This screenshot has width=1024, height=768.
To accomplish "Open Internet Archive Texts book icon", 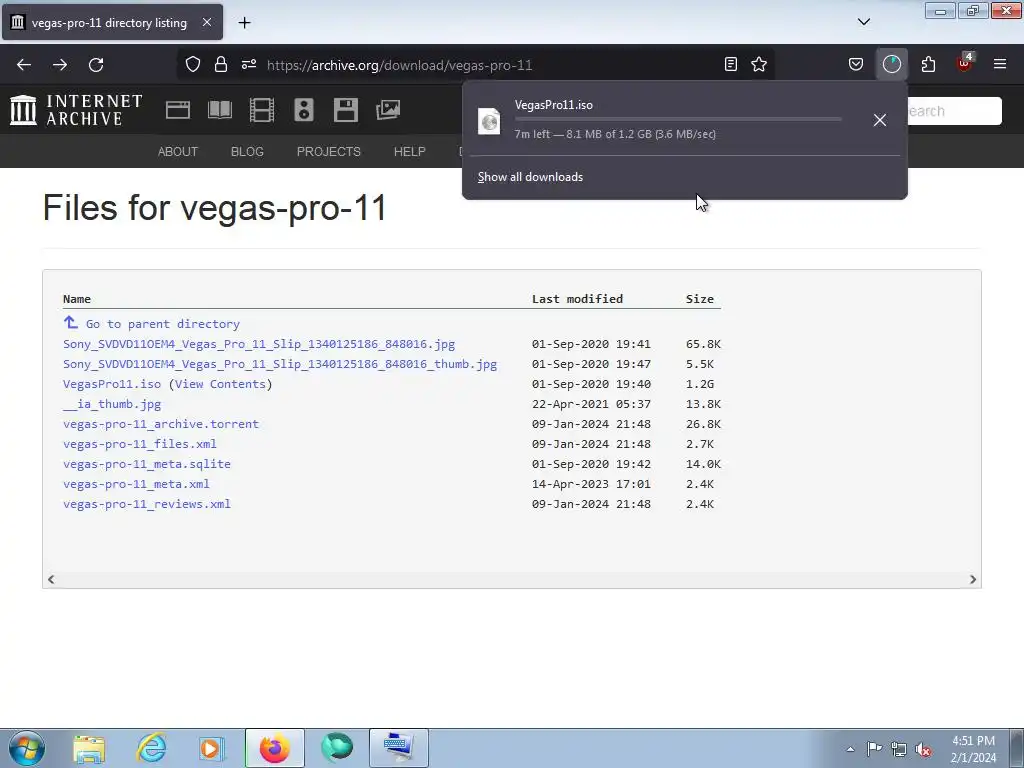I will [219, 110].
